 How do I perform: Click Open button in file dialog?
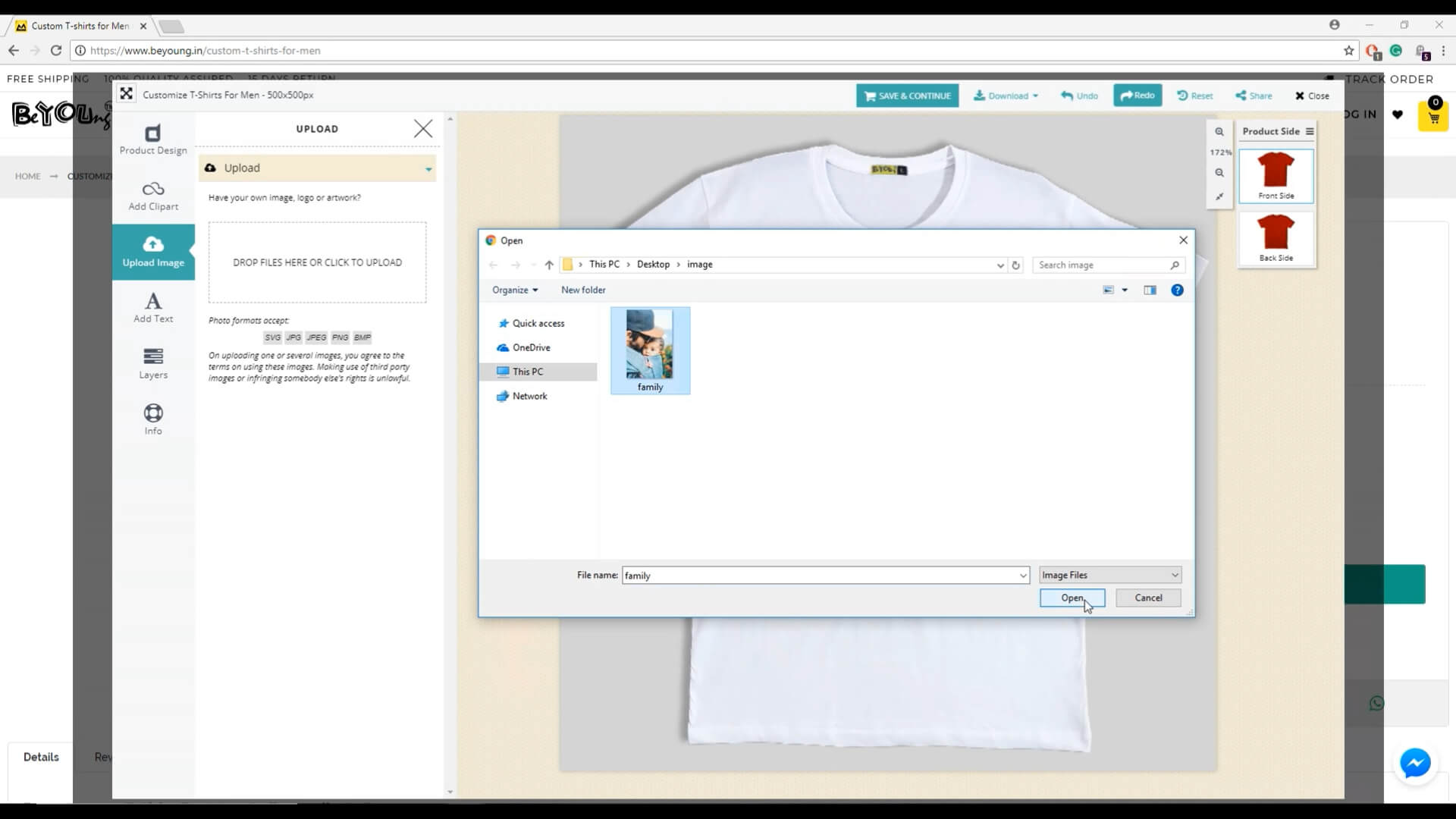click(x=1072, y=598)
